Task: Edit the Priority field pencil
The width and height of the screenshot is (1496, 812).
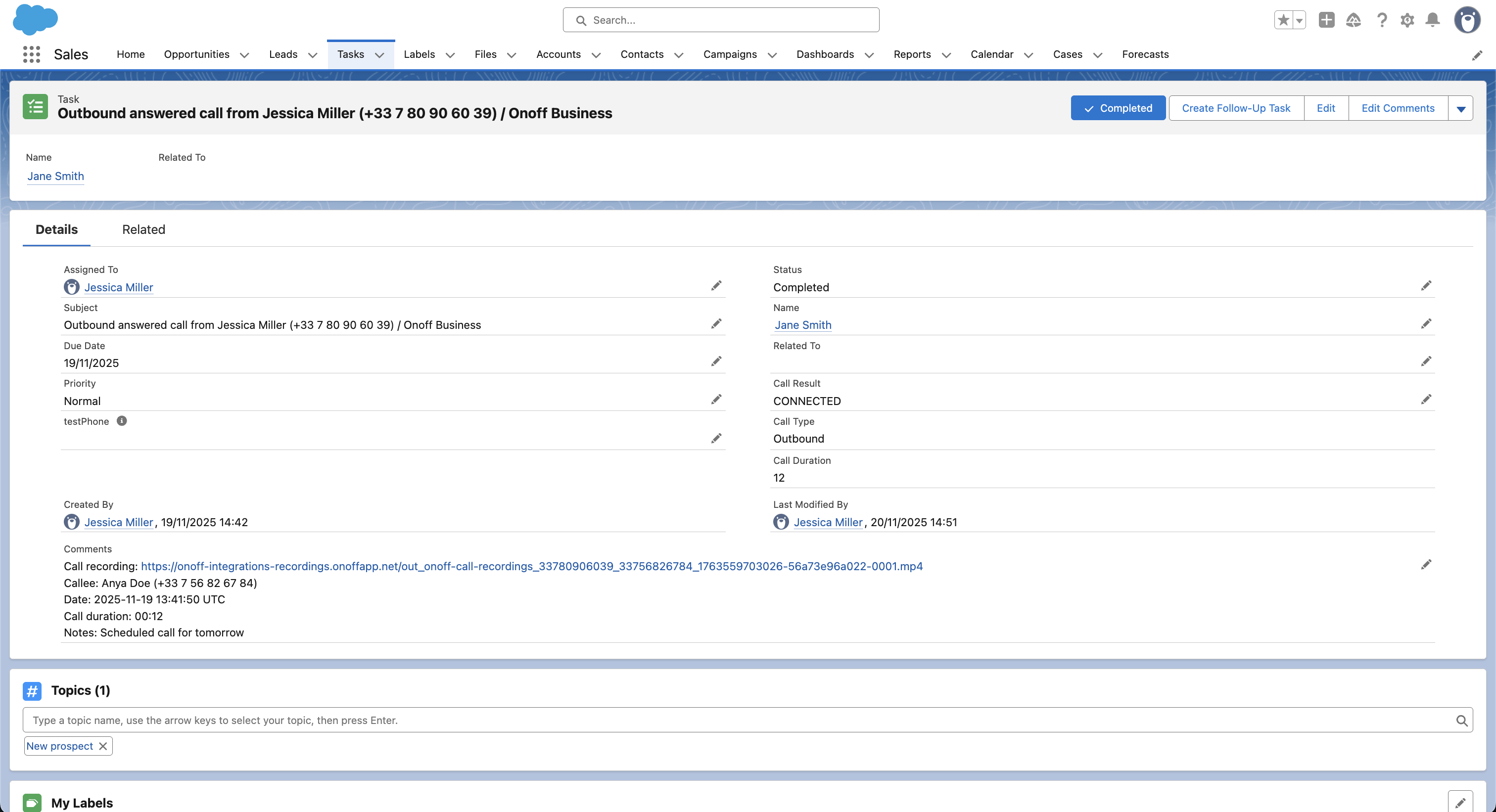Action: (x=716, y=400)
